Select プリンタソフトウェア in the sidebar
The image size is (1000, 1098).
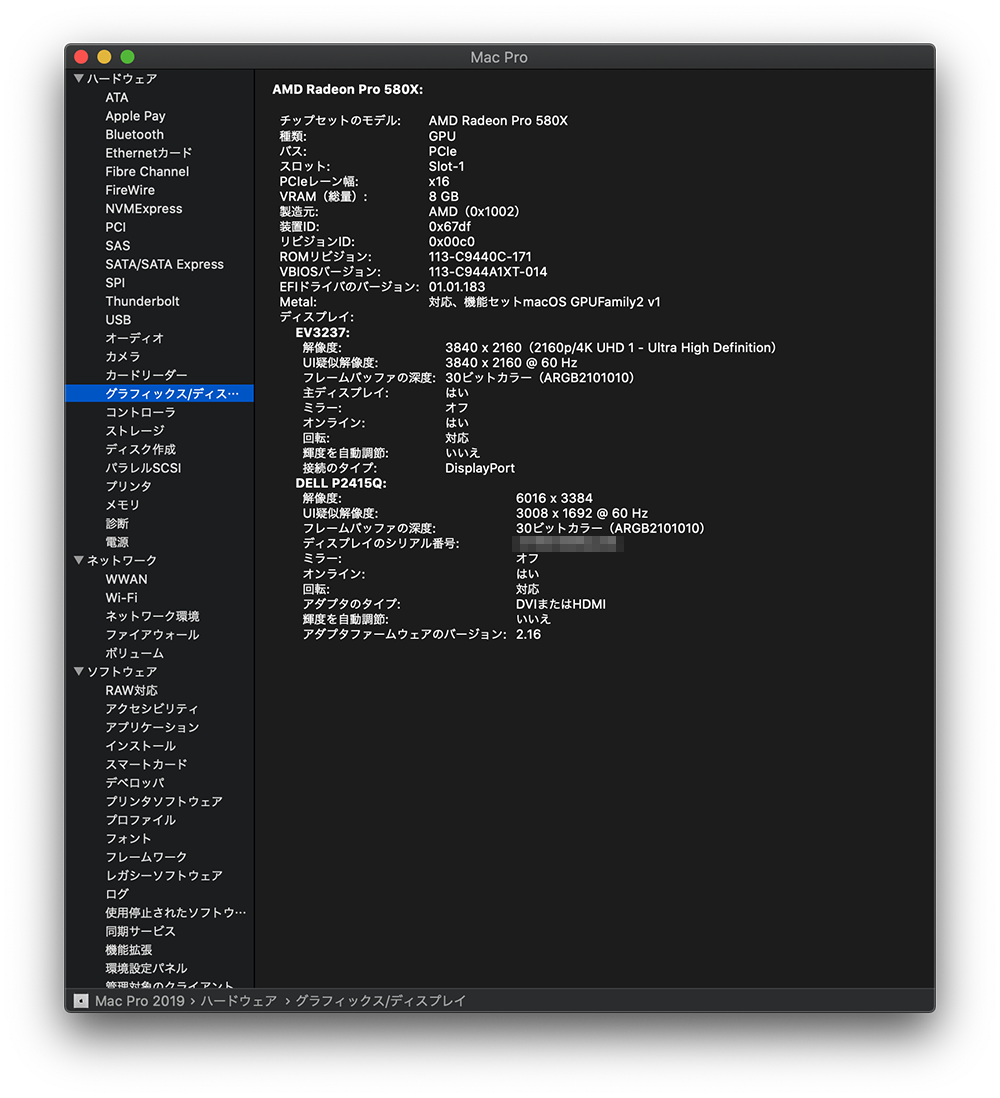coord(164,802)
